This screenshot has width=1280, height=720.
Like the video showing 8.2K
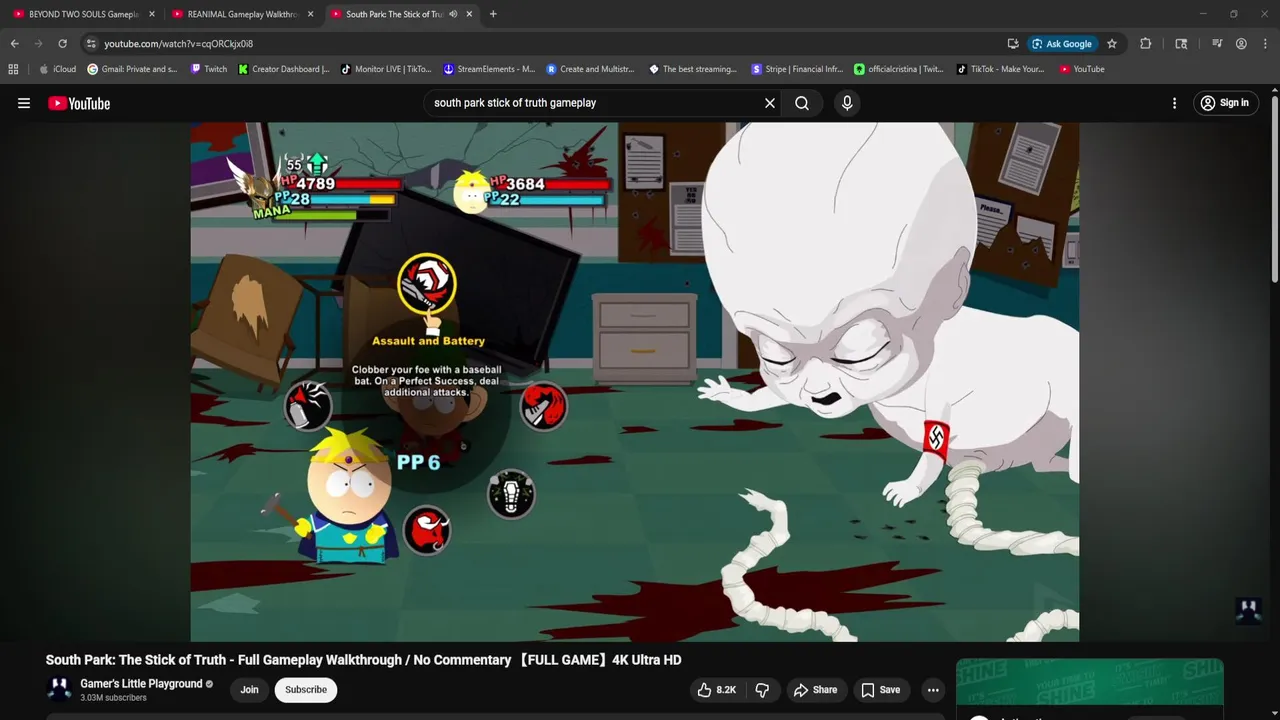[x=716, y=690]
